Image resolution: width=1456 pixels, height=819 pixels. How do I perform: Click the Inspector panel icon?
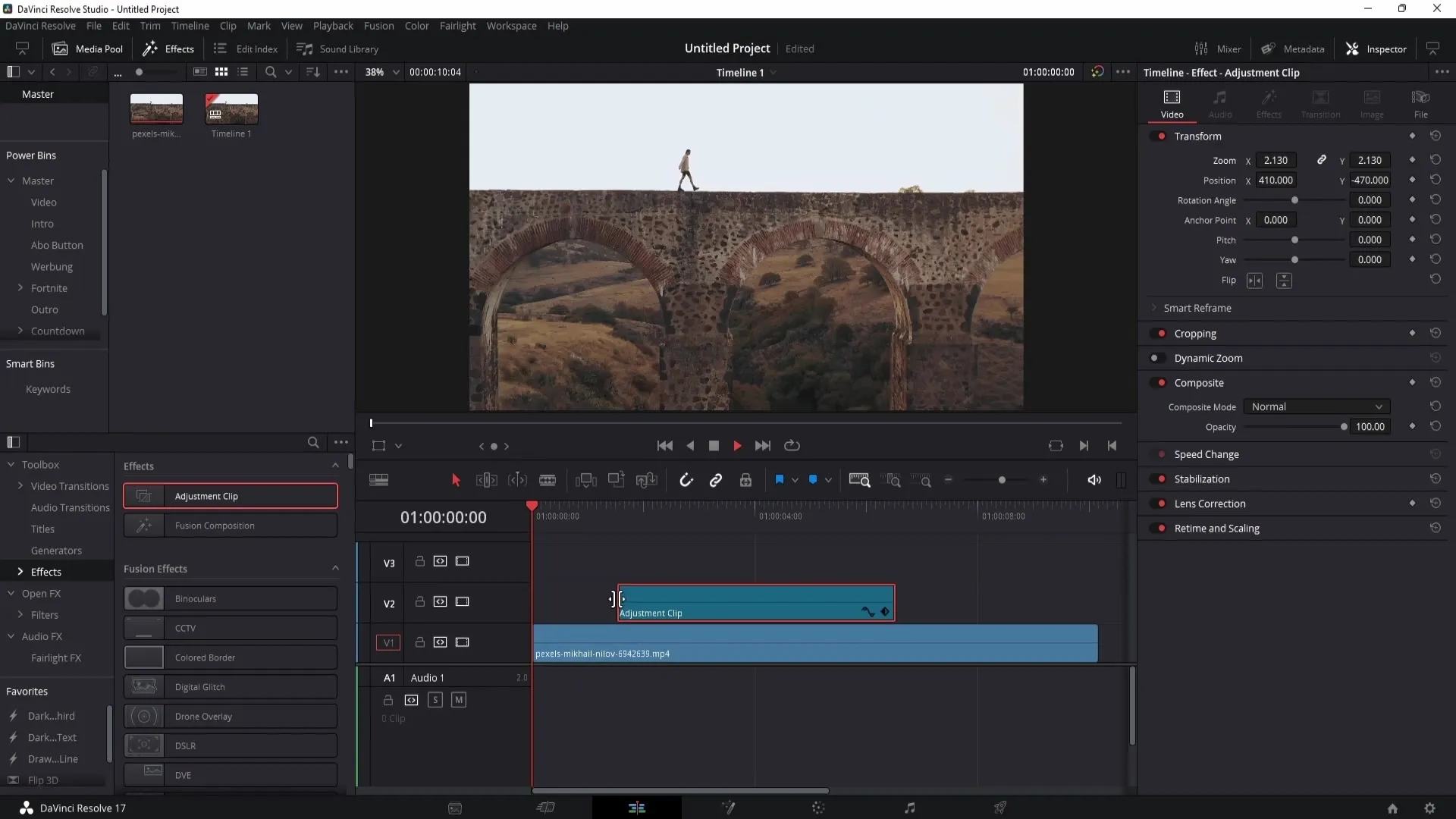click(1353, 49)
